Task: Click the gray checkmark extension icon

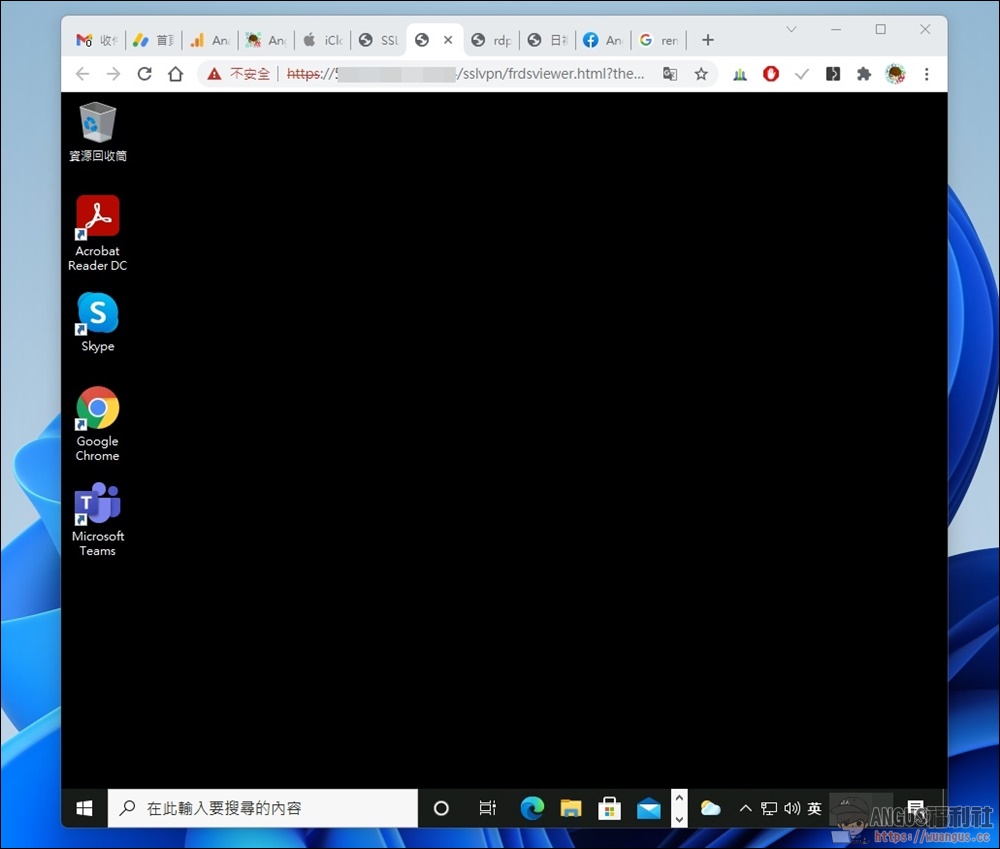Action: click(802, 74)
